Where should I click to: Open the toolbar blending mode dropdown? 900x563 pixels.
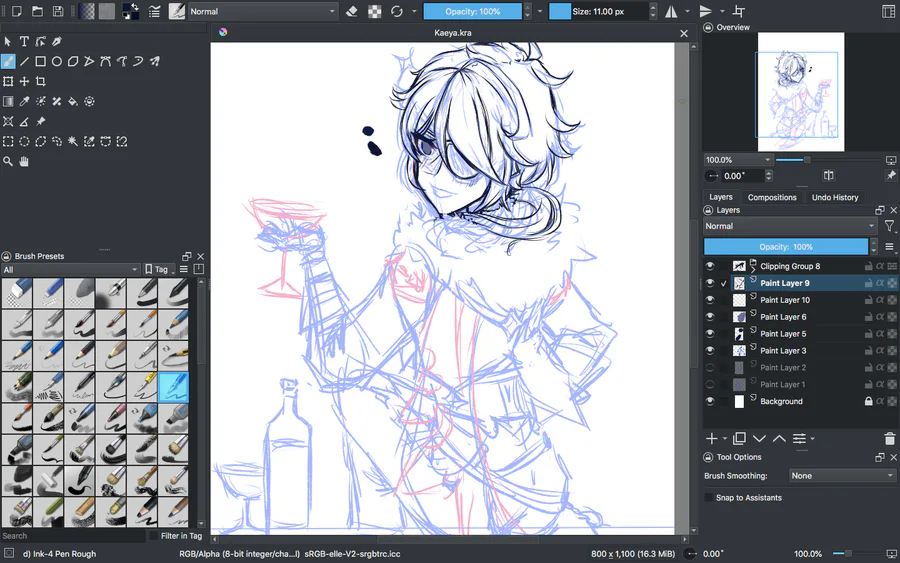(x=263, y=11)
